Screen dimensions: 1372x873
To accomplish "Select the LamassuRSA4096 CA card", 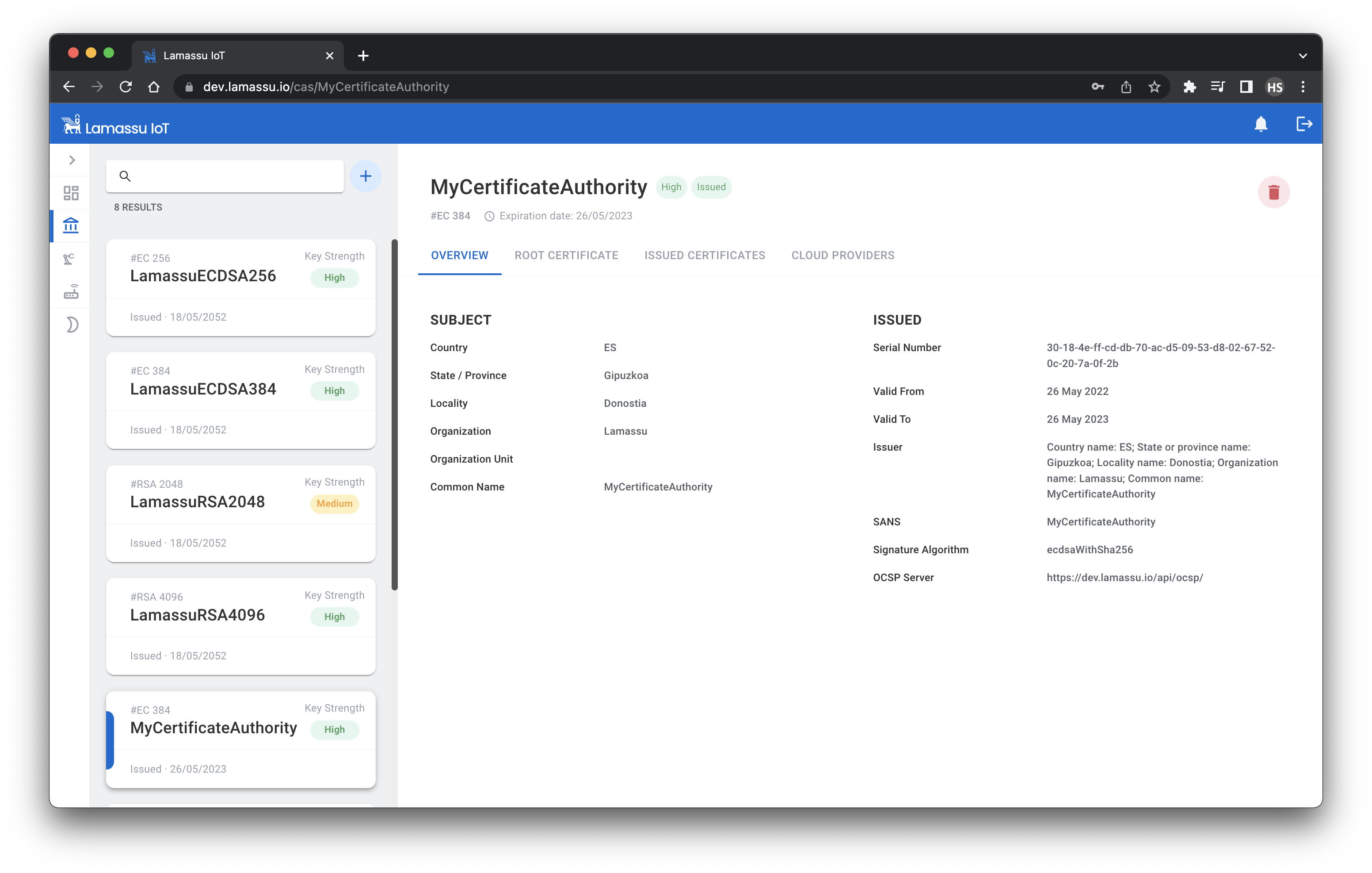I will pyautogui.click(x=240, y=626).
